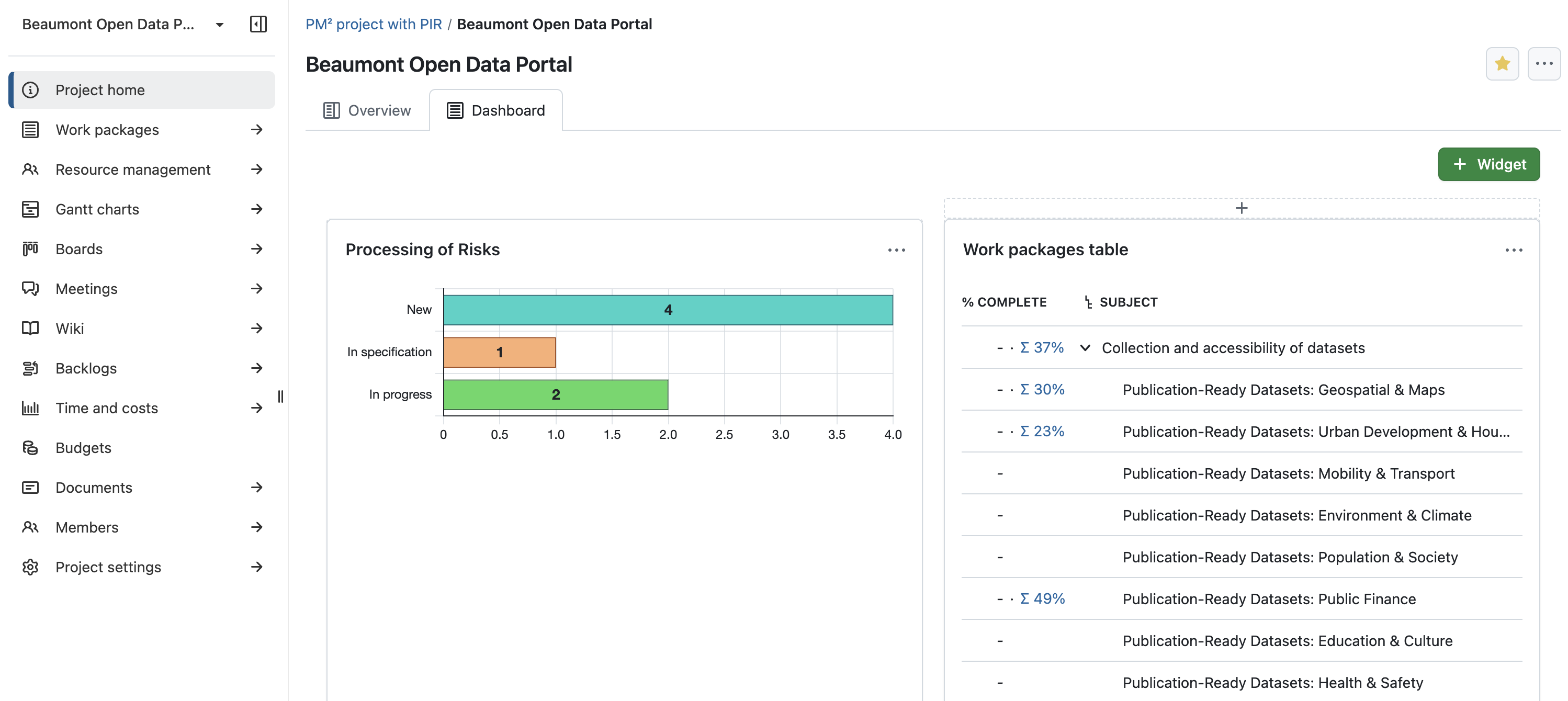Open Work packages table widget menu
The height and width of the screenshot is (701, 1568).
click(1513, 250)
